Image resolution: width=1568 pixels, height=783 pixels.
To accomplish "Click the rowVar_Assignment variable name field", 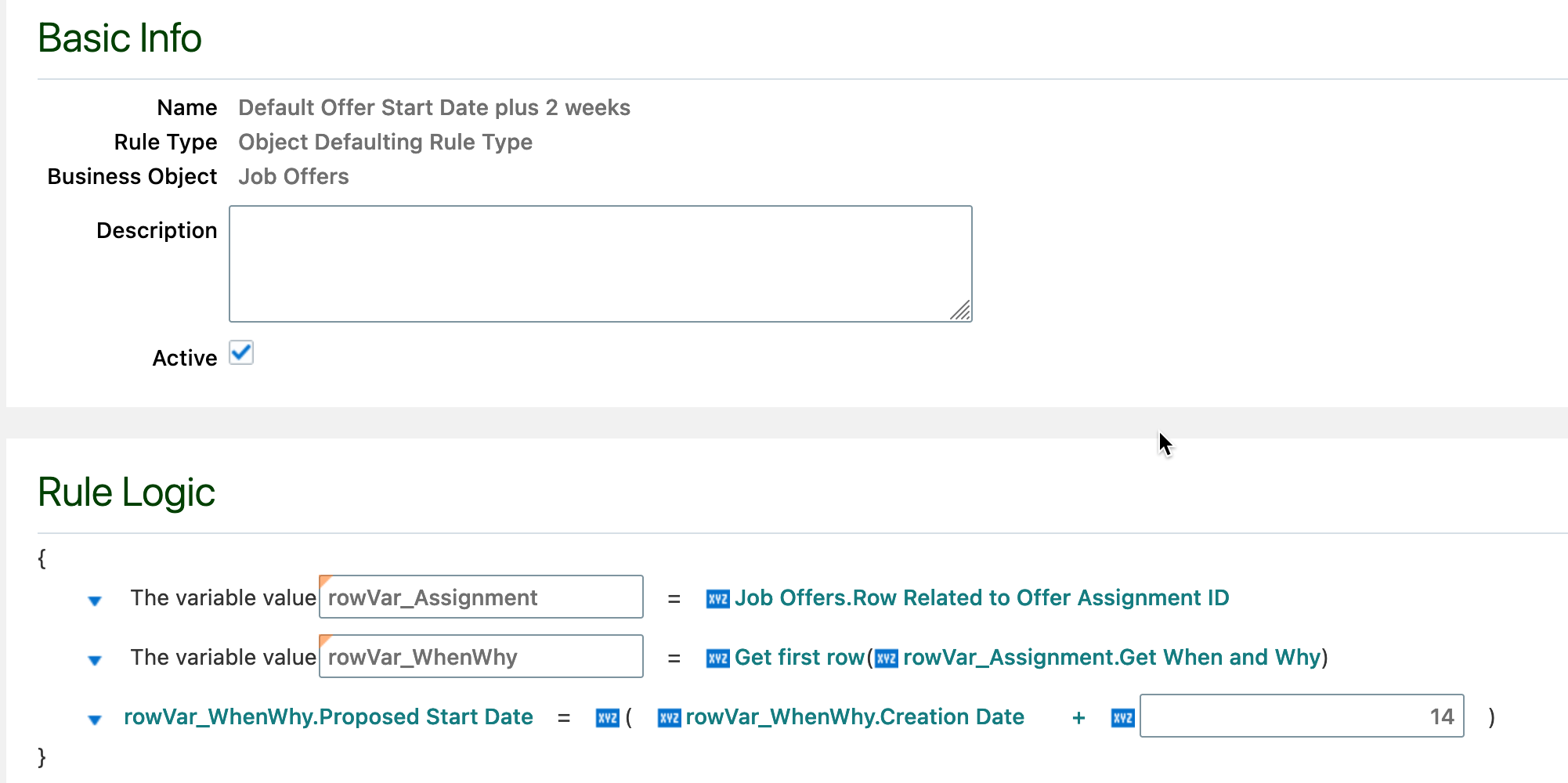I will [480, 597].
